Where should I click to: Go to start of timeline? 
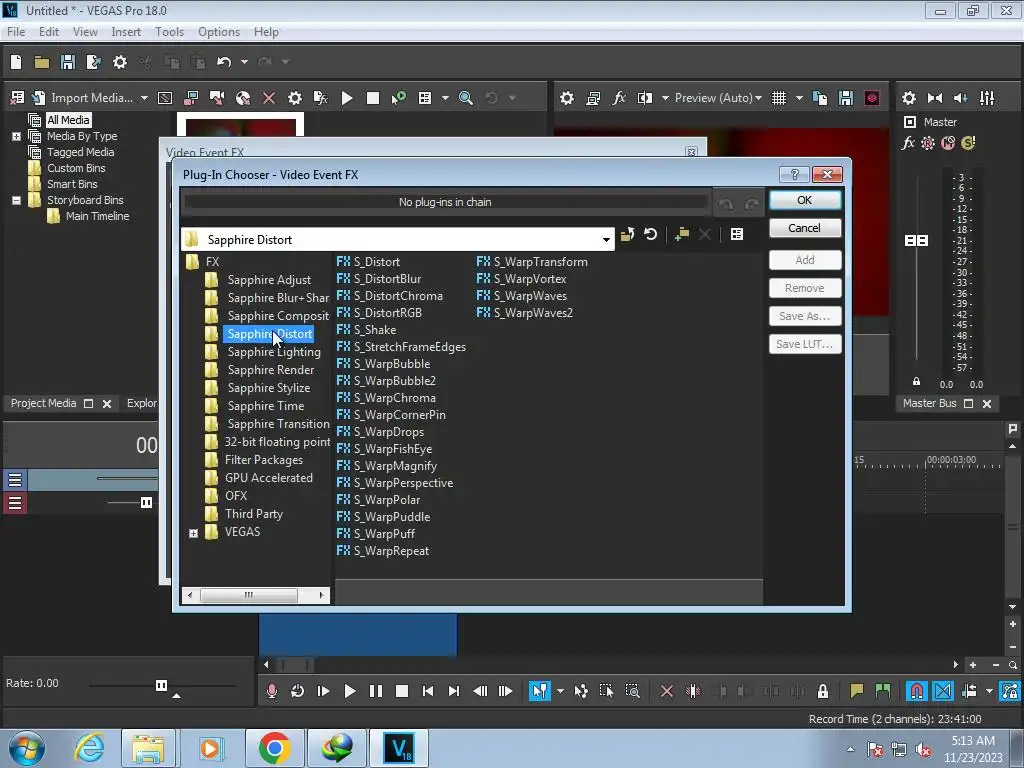(428, 691)
